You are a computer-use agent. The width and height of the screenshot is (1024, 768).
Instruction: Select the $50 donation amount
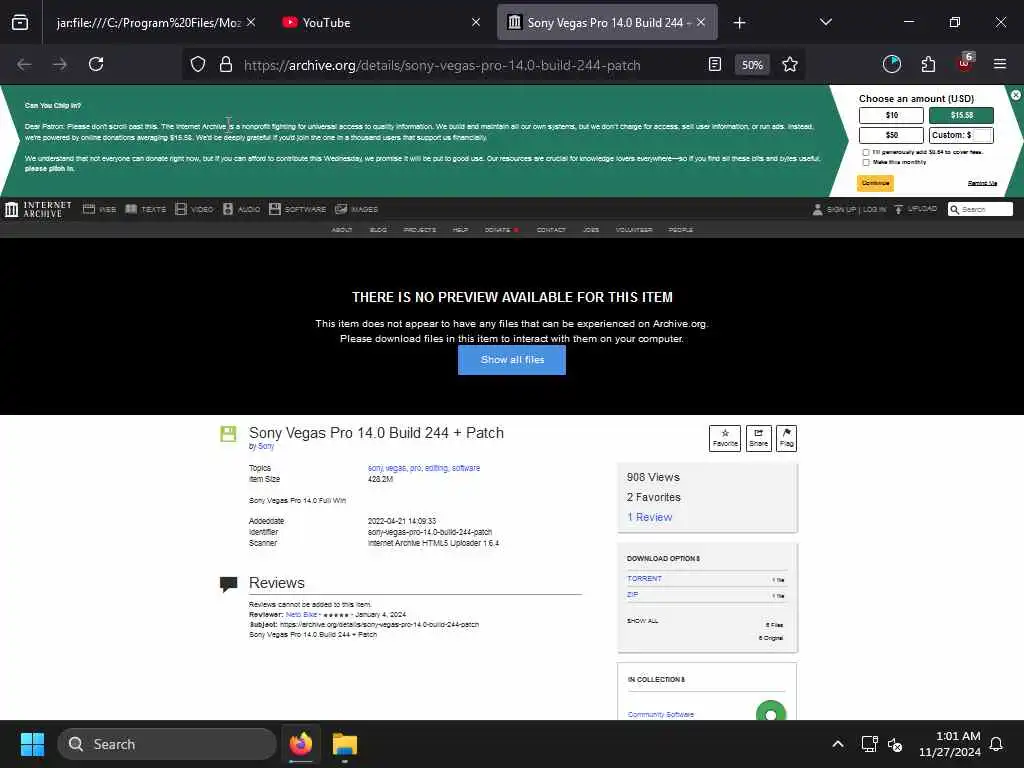point(891,135)
